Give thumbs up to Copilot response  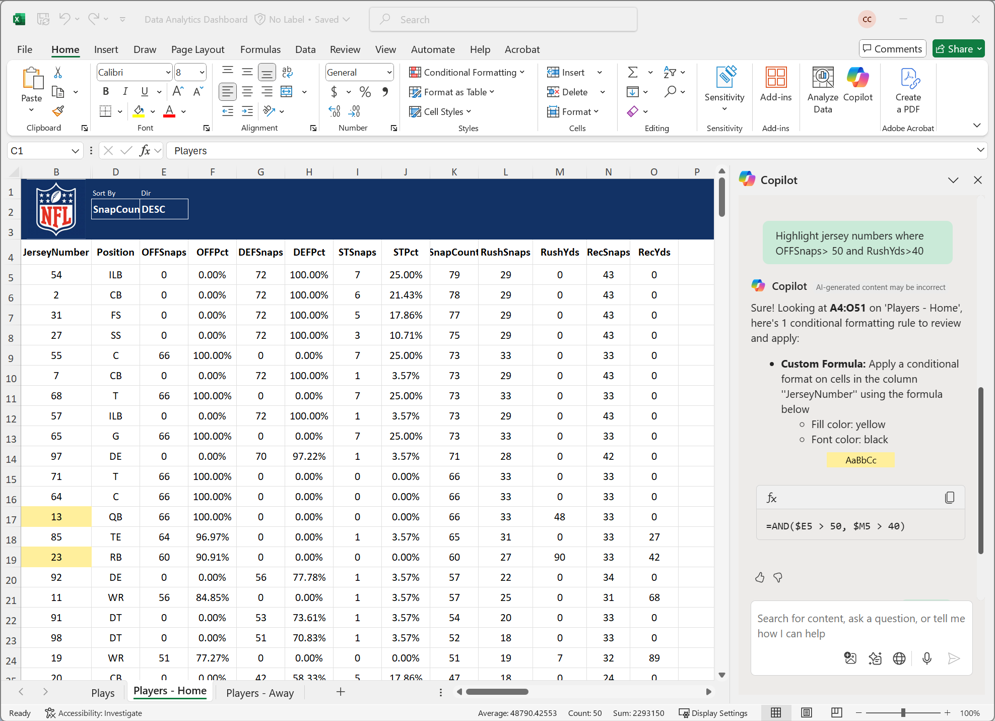point(759,578)
